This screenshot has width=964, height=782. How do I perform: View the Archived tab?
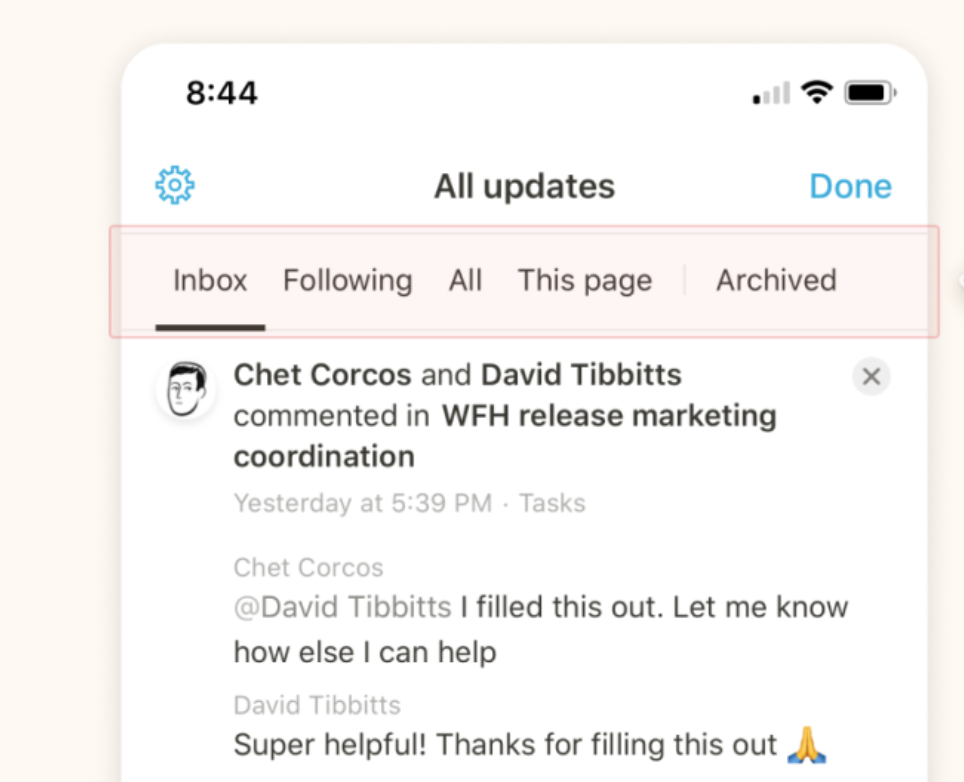click(776, 280)
